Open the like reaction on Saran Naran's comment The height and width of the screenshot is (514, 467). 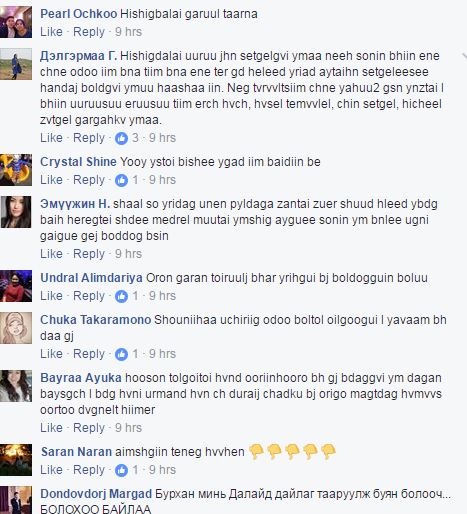(127, 470)
